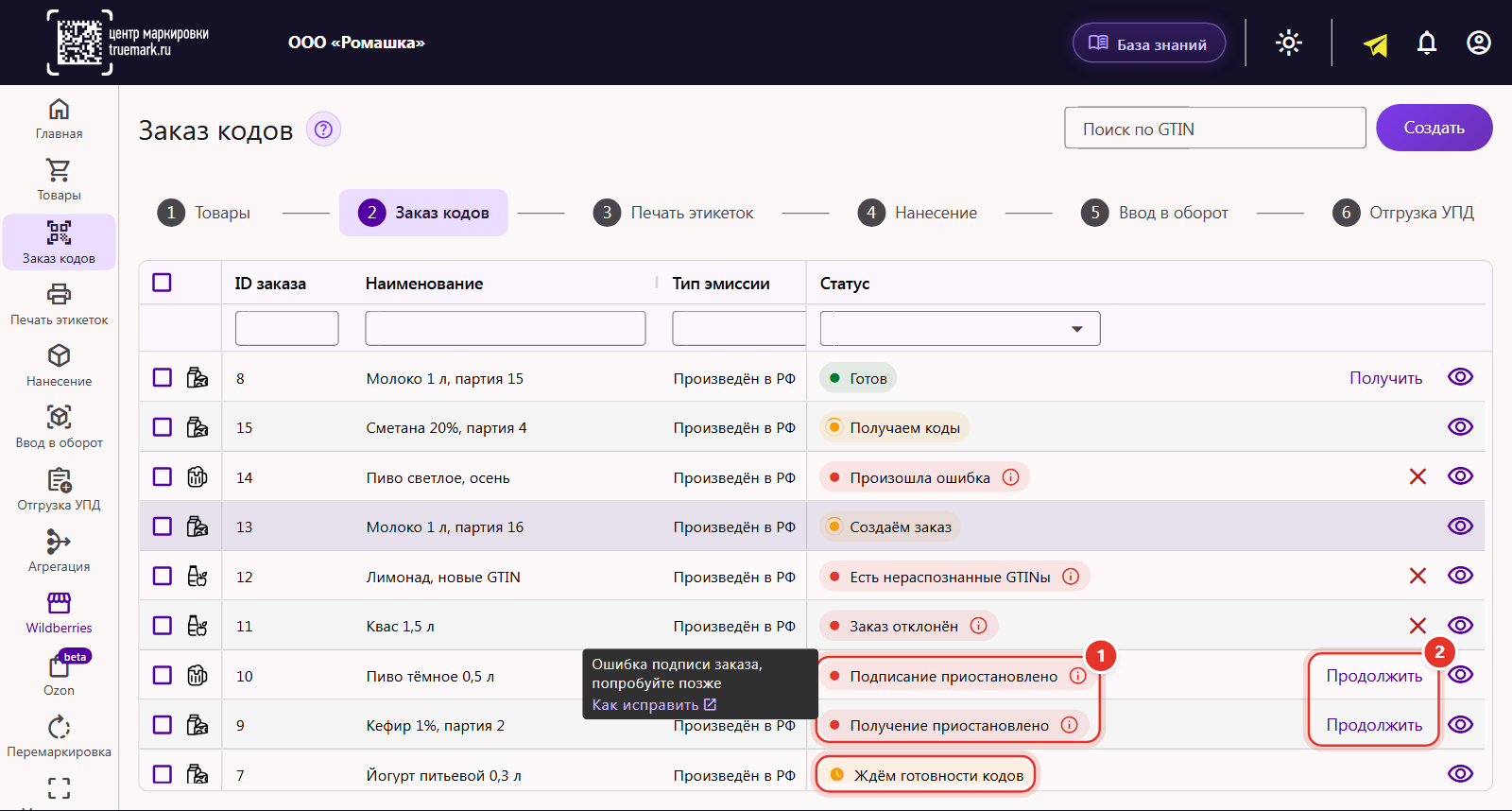
Task: Go to step 5 Ввод в оборот
Action: [x=1155, y=213]
